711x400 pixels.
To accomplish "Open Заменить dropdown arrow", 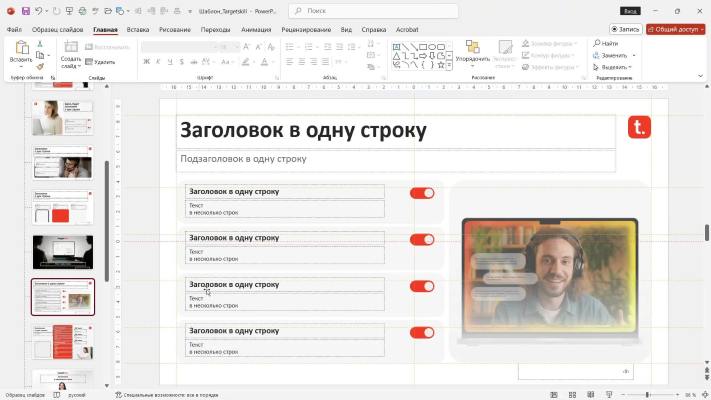I will tap(634, 55).
